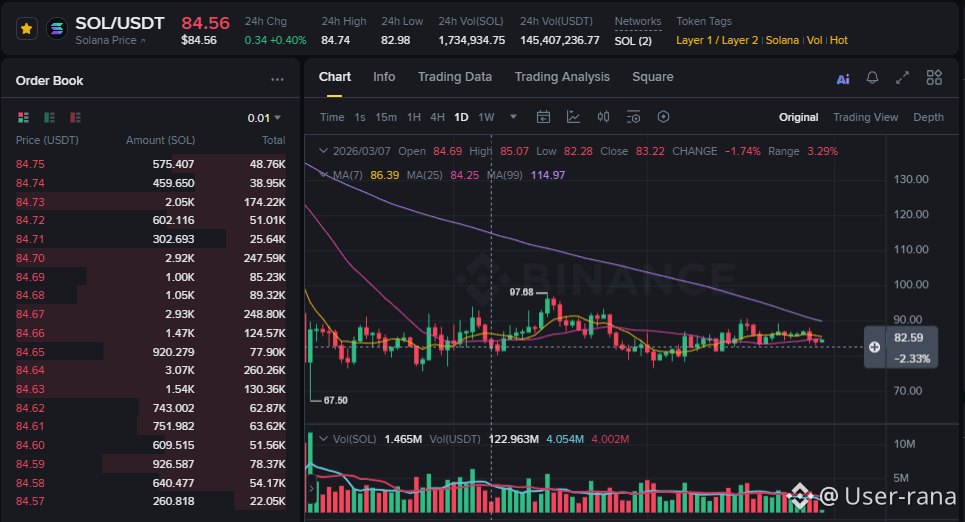The image size is (965, 522).
Task: Collapse the MA indicator legend
Action: coord(323,175)
